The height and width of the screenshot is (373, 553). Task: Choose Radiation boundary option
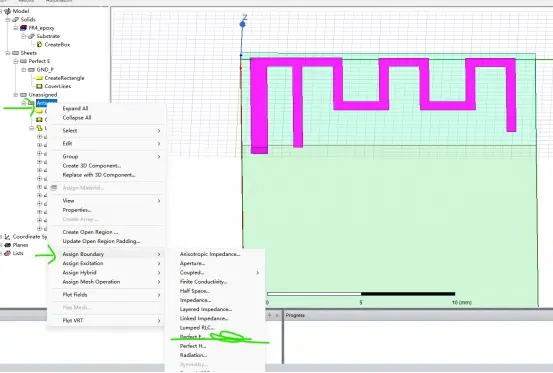tap(193, 355)
